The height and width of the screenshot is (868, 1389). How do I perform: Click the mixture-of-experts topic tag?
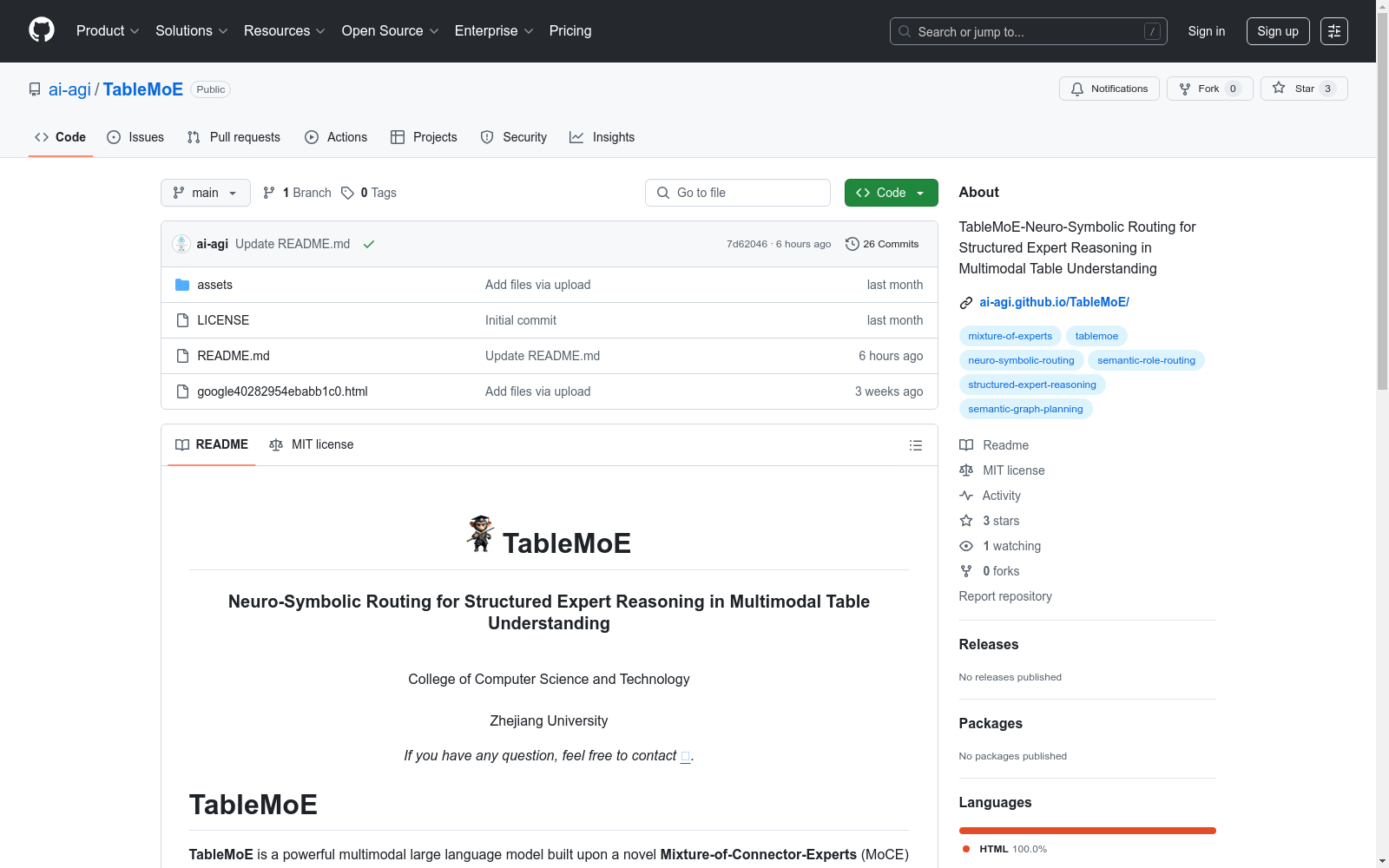pyautogui.click(x=1010, y=336)
